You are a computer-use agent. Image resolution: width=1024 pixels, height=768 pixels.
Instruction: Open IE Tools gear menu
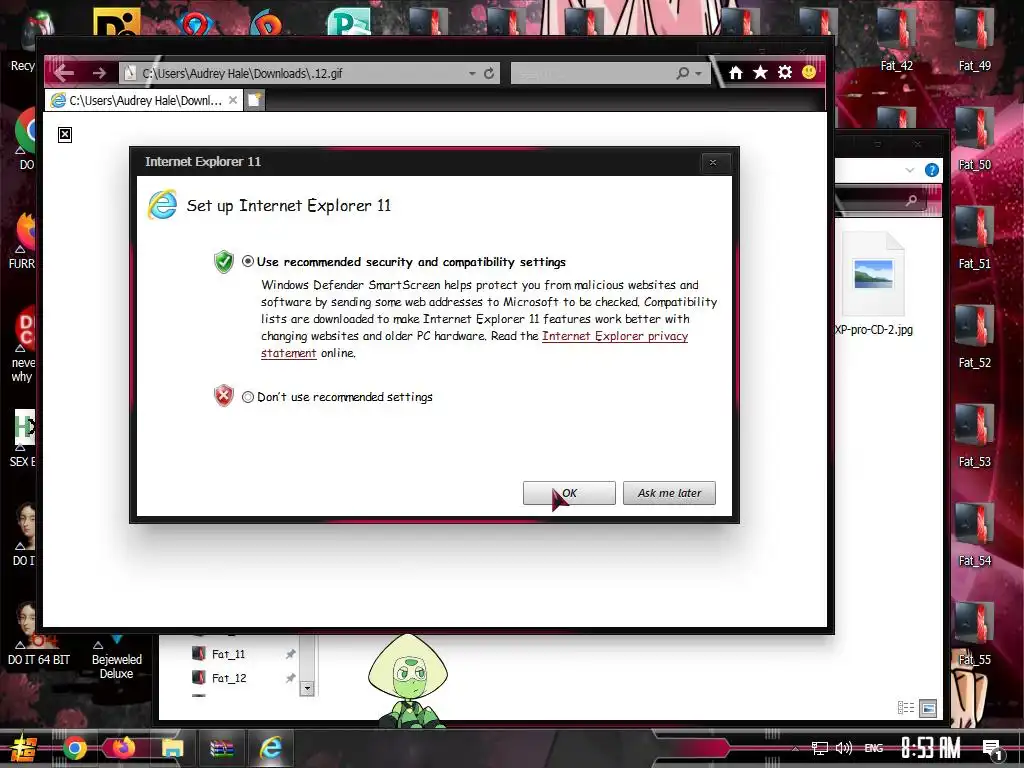coord(784,72)
